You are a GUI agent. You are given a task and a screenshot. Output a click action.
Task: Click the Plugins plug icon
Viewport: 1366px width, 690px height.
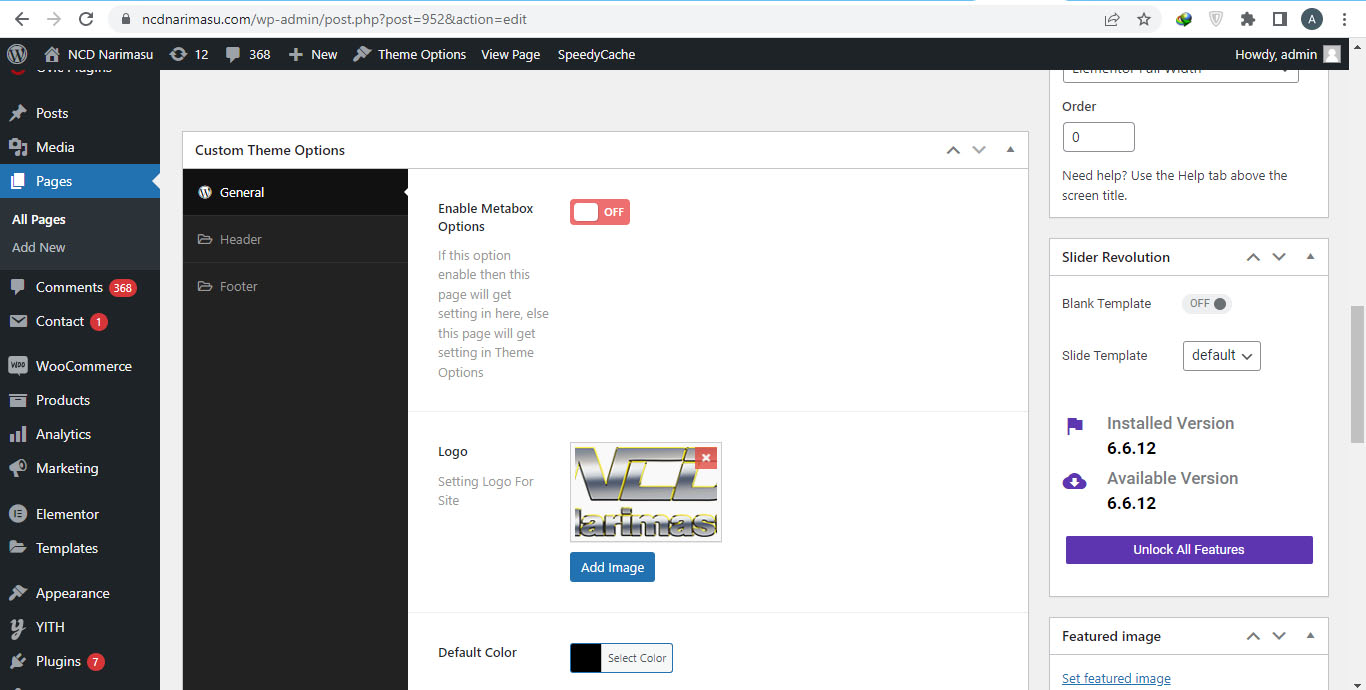[18, 661]
